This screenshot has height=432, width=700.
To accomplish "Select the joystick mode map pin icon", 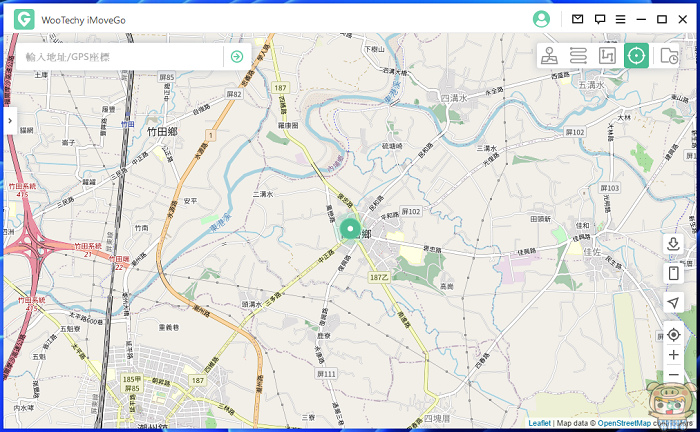I will click(x=550, y=56).
